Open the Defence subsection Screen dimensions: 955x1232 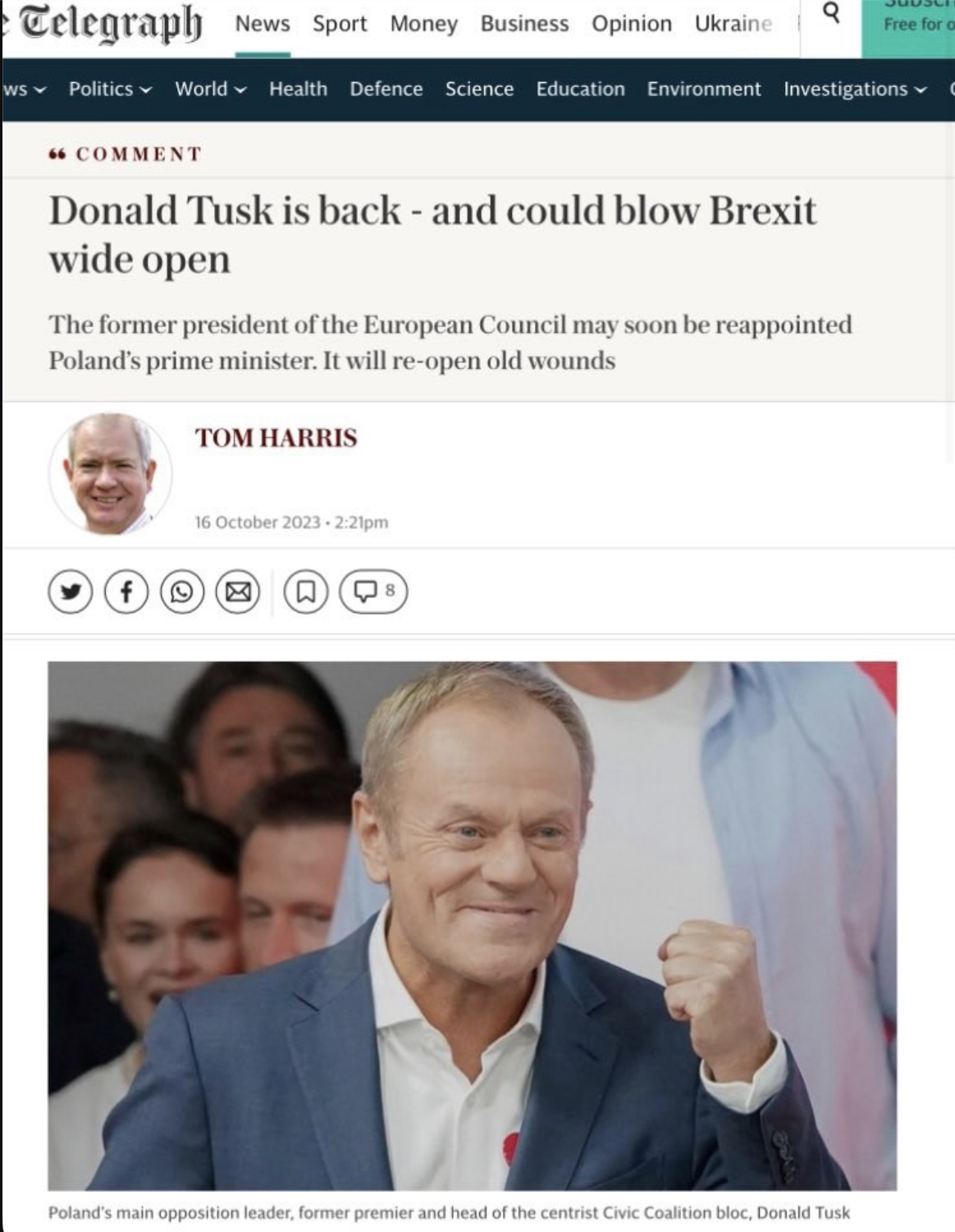[x=386, y=89]
